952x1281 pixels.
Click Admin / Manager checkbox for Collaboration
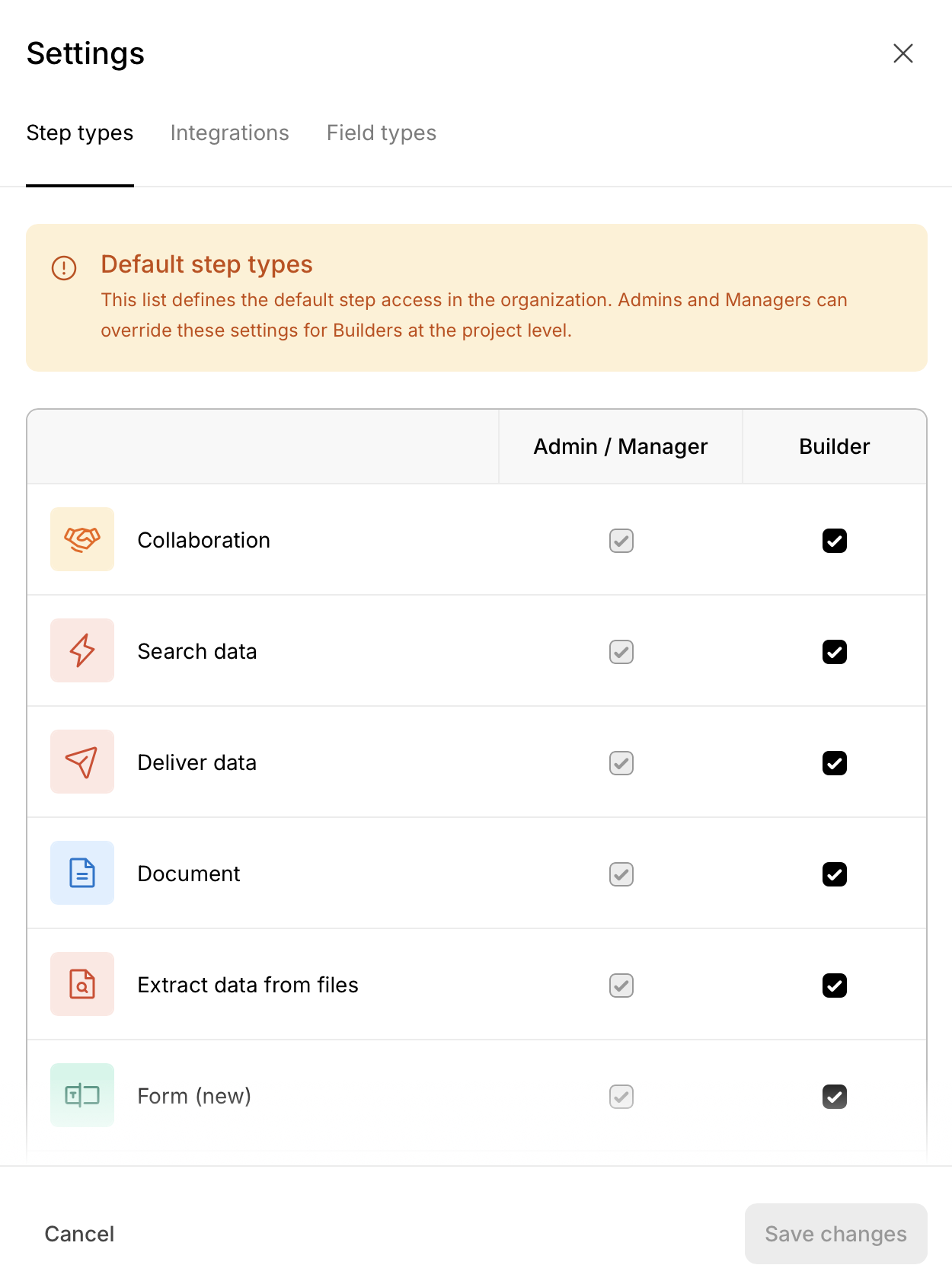tap(621, 541)
